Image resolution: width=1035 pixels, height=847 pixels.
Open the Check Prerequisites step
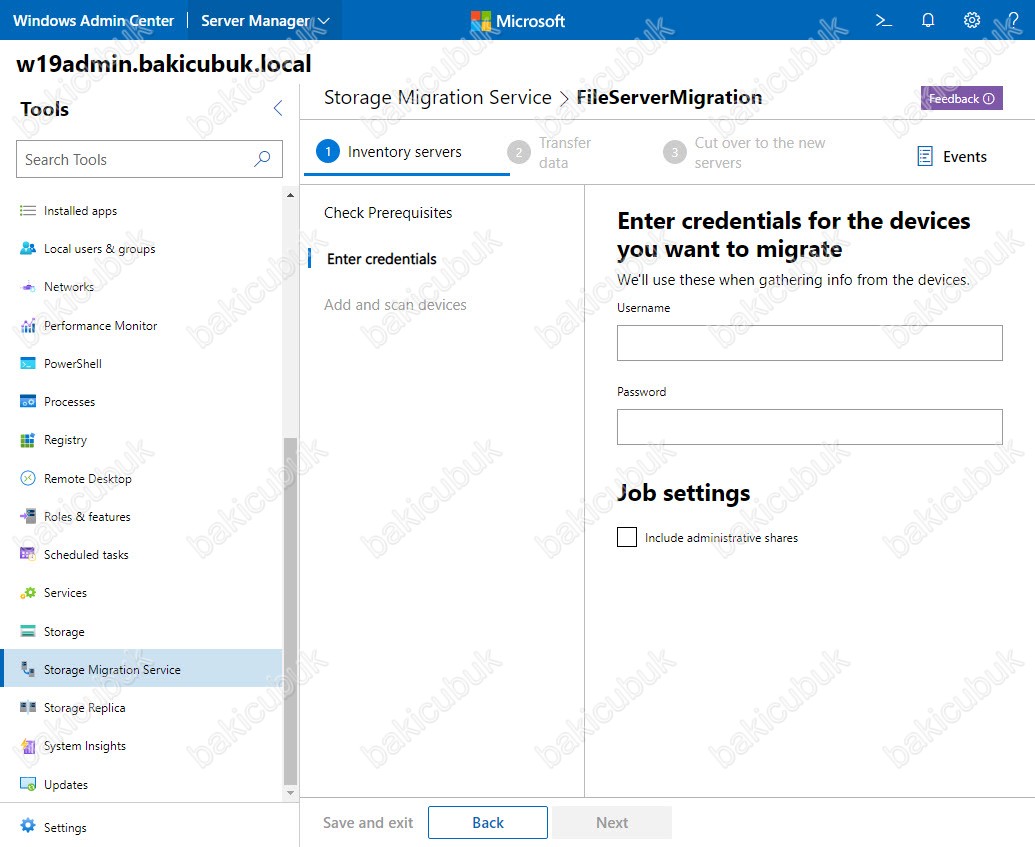388,213
